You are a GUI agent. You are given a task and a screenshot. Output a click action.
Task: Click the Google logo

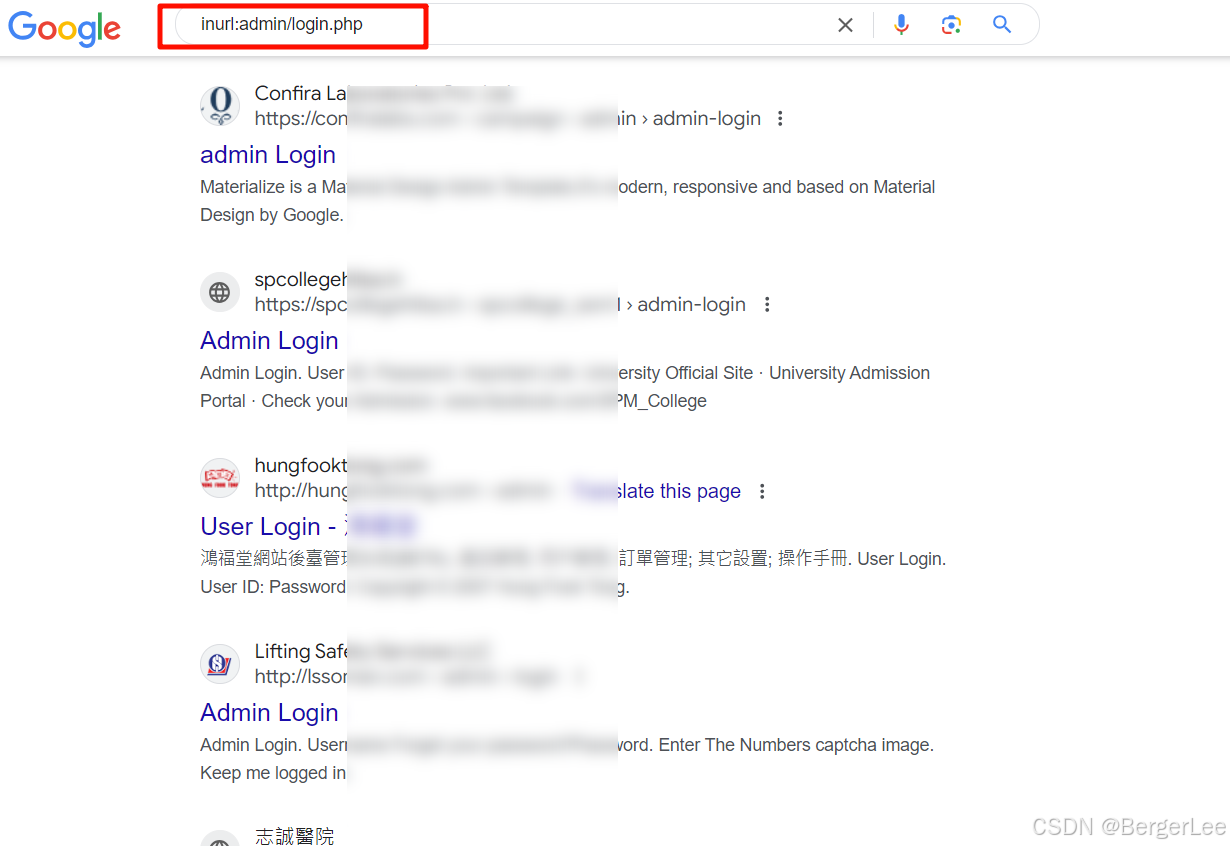click(64, 29)
